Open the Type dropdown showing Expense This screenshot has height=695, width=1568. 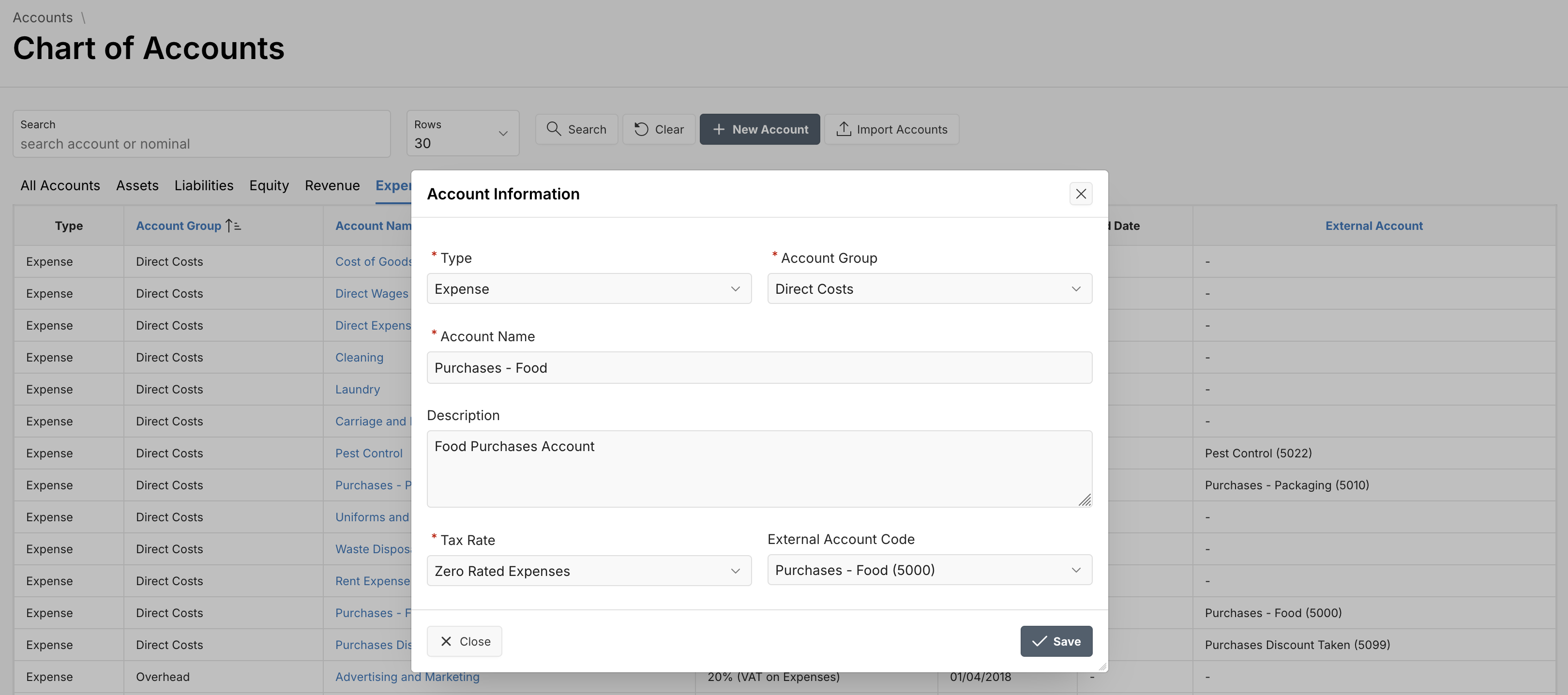point(588,288)
